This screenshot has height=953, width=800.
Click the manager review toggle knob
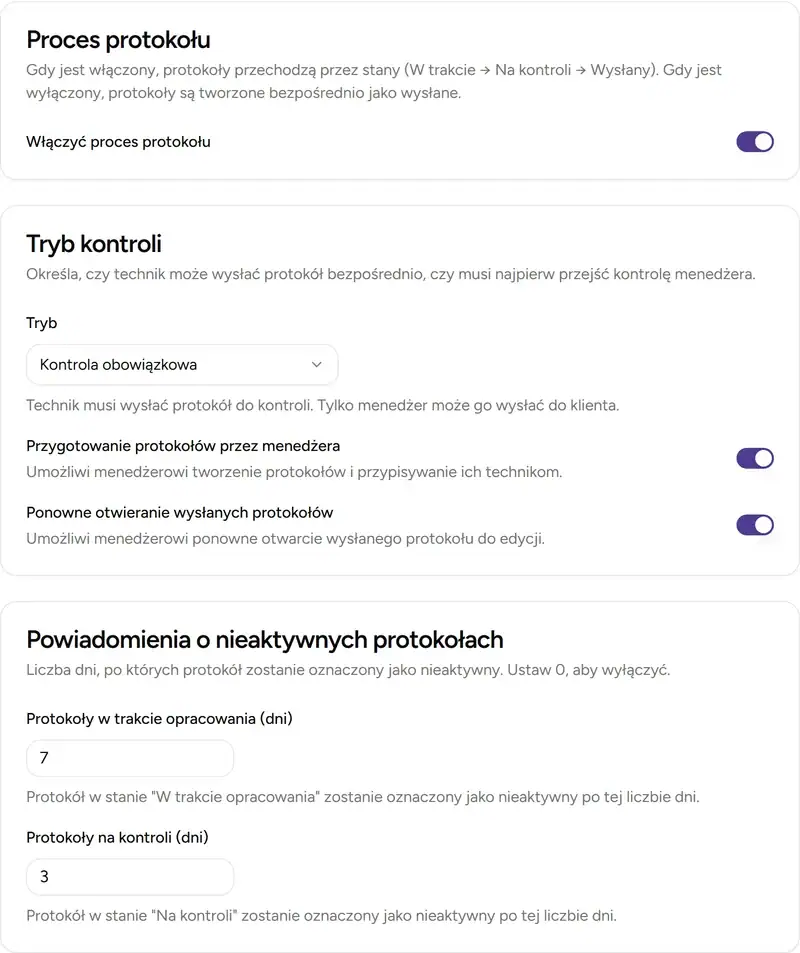coord(762,458)
